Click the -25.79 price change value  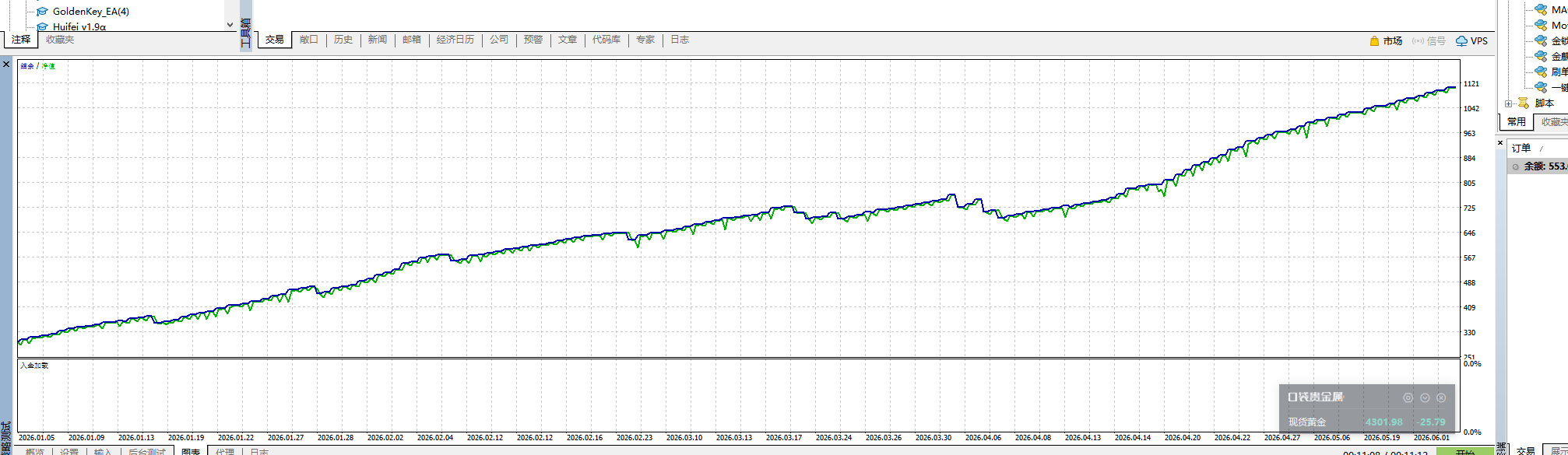(x=1431, y=422)
